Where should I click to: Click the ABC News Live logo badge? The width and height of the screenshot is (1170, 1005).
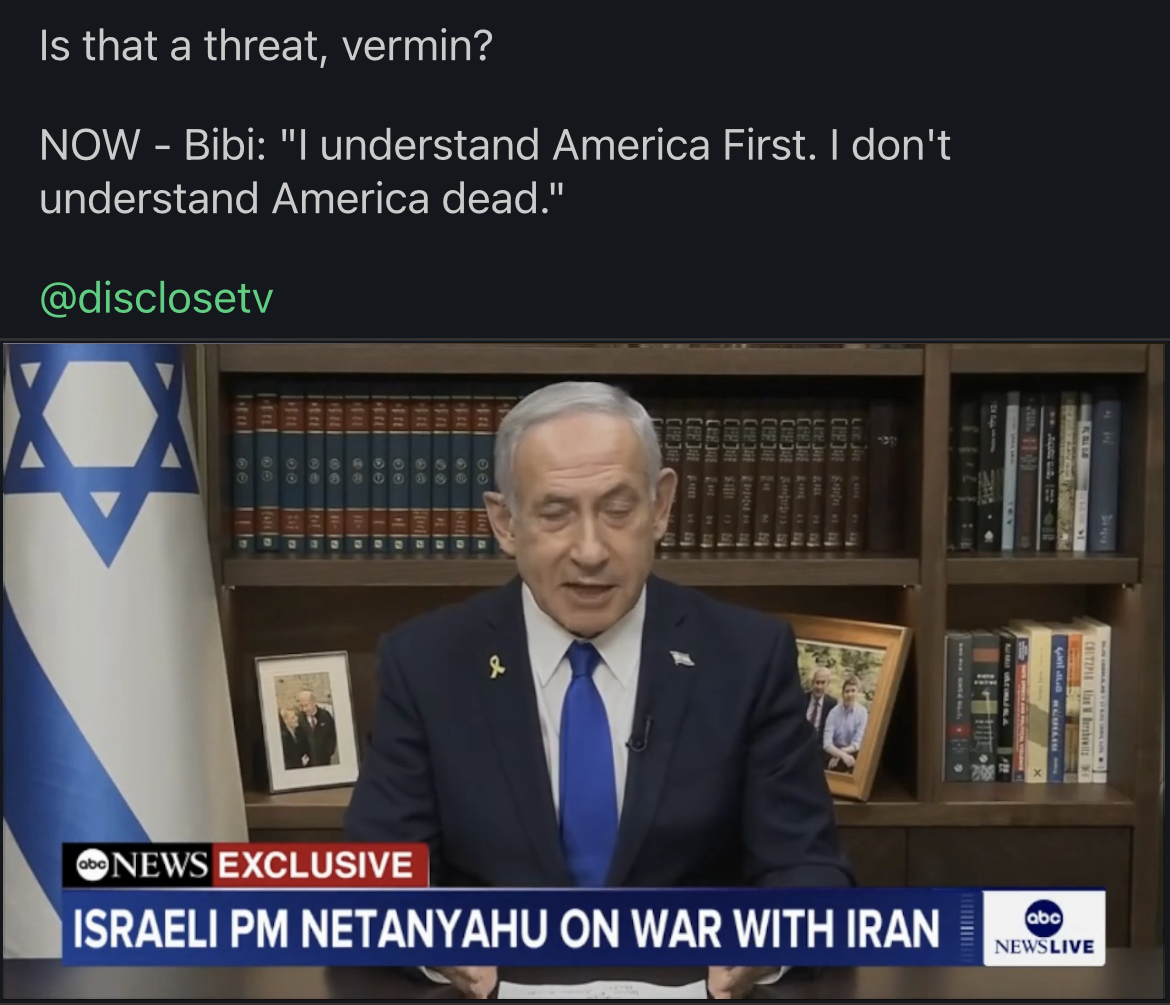coord(1043,928)
